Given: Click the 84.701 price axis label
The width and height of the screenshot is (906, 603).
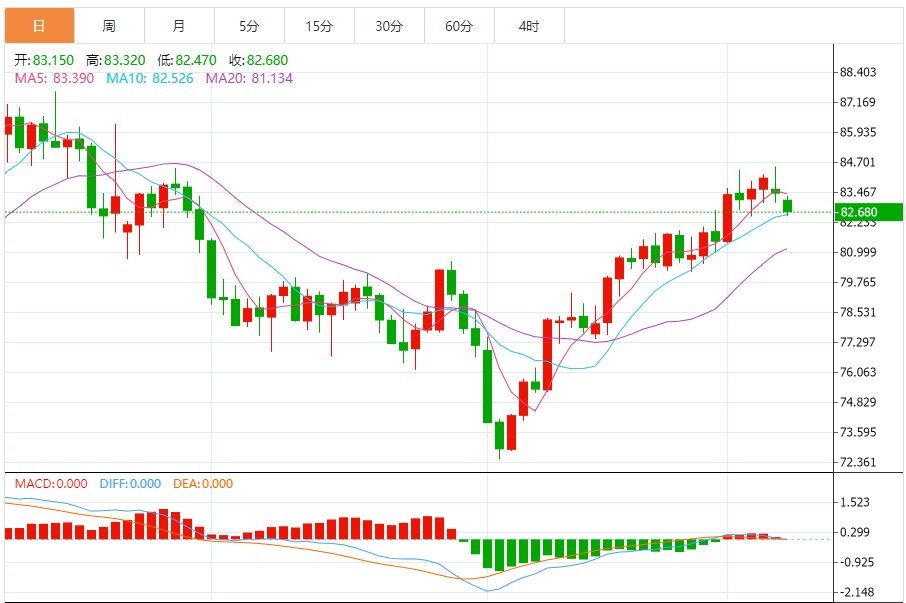Looking at the screenshot, I should pyautogui.click(x=857, y=162).
